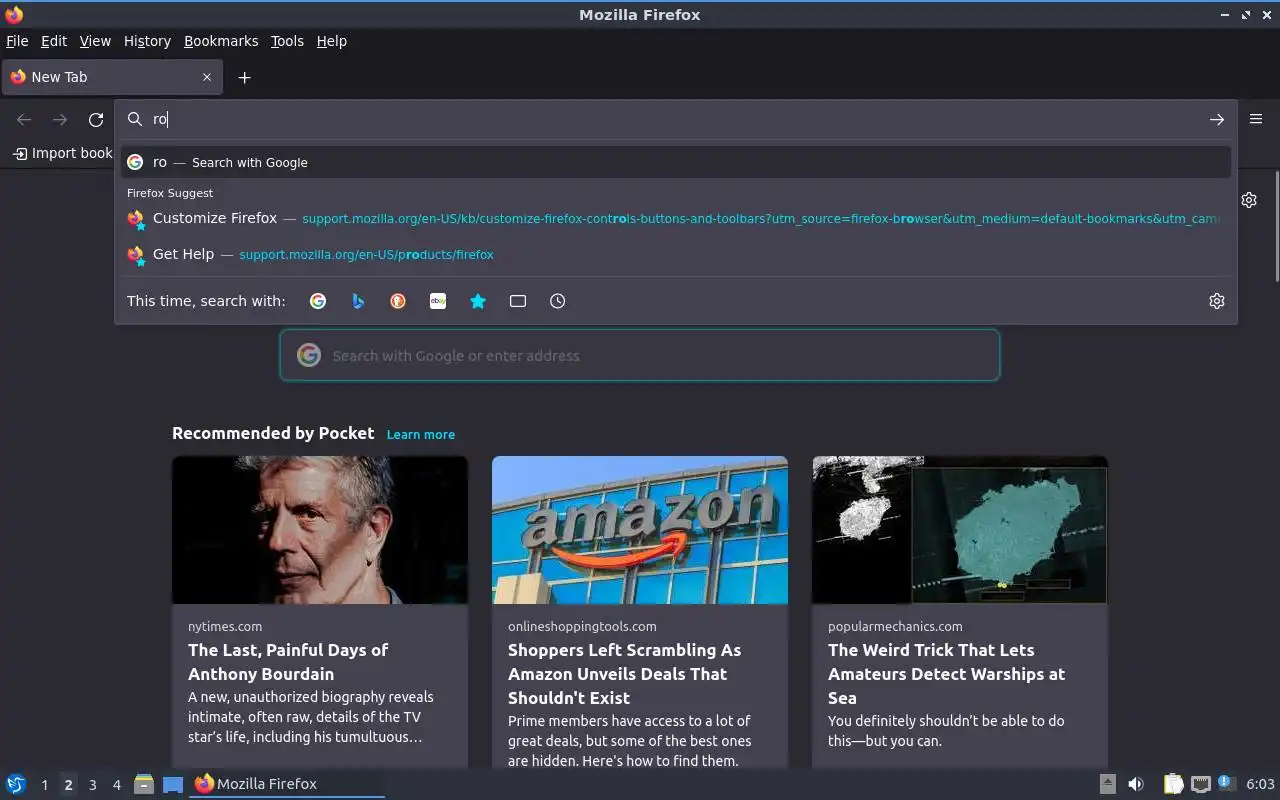Screen dimensions: 1280x800
Task: Focus the page's Google search box
Action: [640, 355]
